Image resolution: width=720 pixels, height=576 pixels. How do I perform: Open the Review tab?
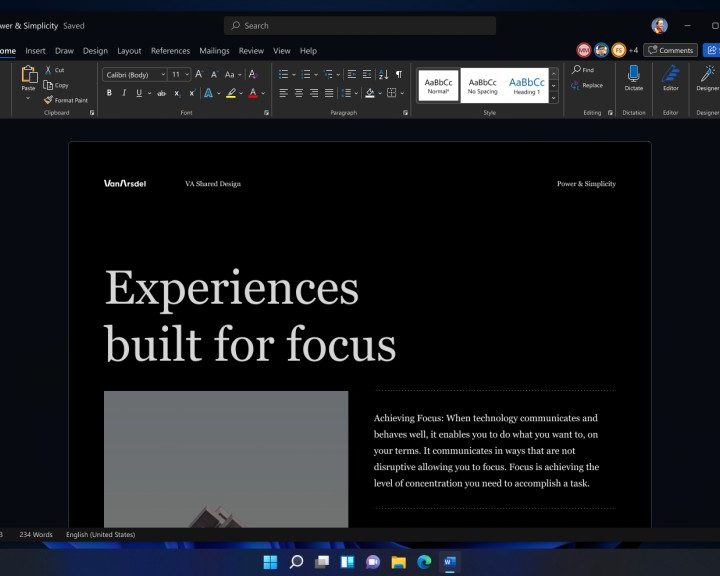point(251,51)
